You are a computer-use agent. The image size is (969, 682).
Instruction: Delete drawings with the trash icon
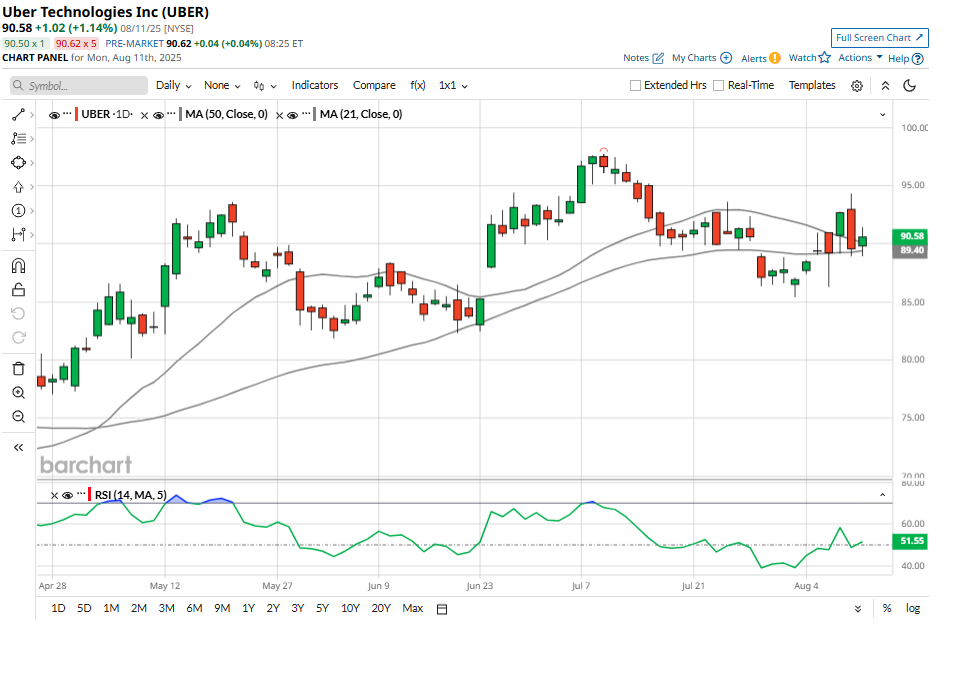coord(19,369)
